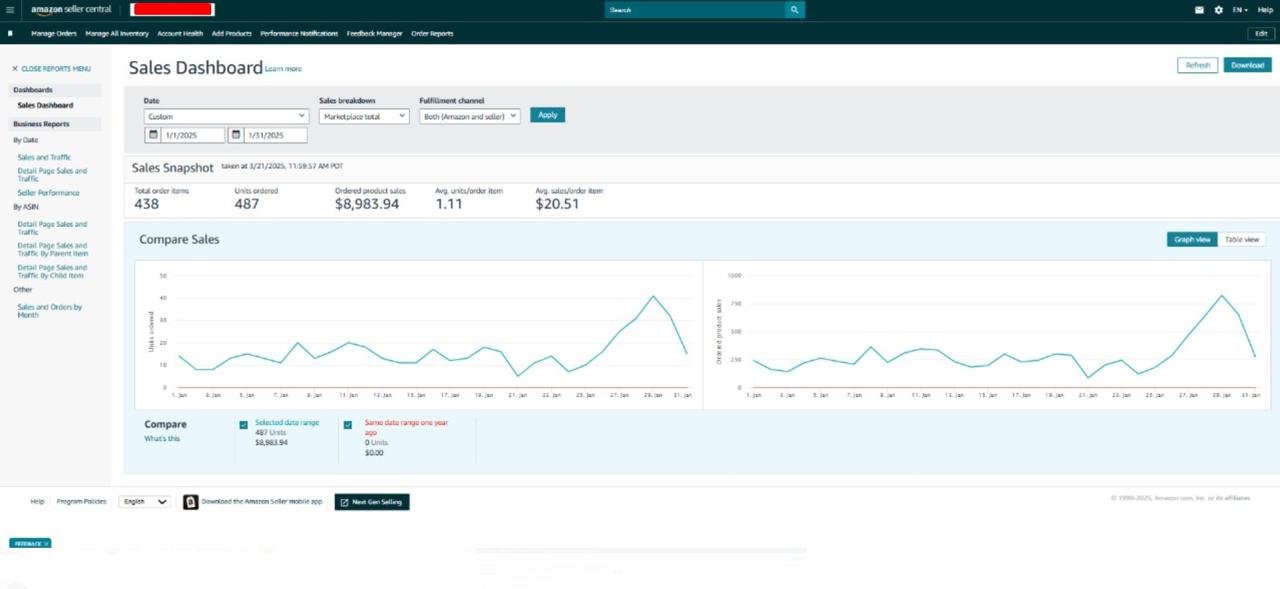Open Performance Notifications

click(299, 33)
